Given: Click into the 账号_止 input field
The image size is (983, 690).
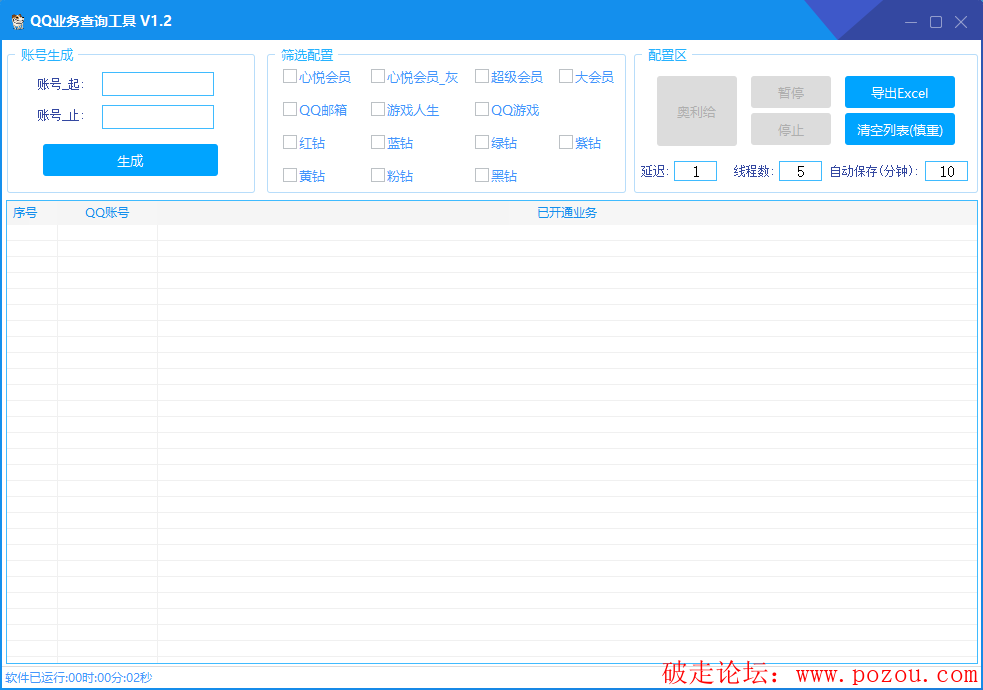Looking at the screenshot, I should point(158,117).
